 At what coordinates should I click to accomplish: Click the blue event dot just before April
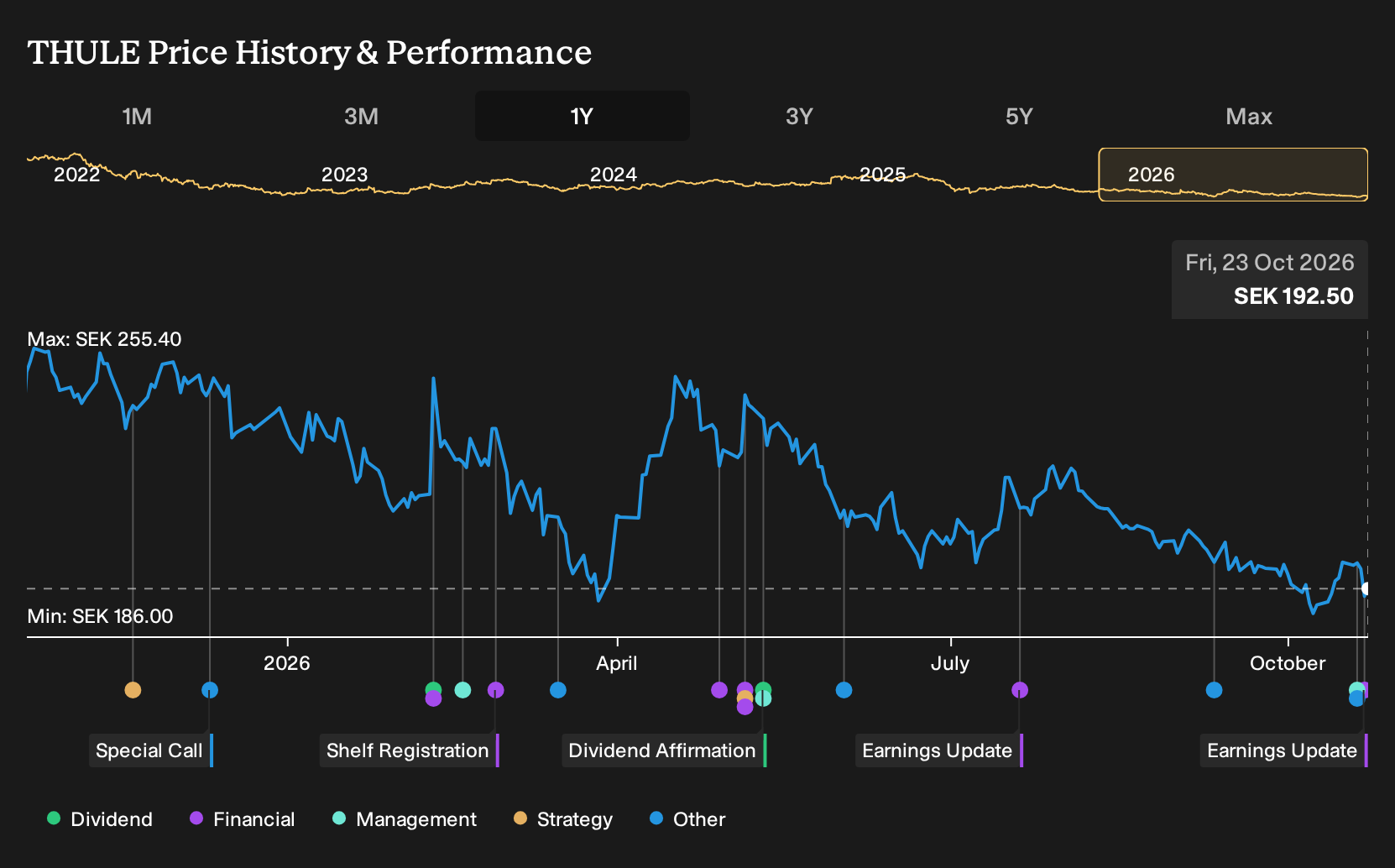point(558,690)
